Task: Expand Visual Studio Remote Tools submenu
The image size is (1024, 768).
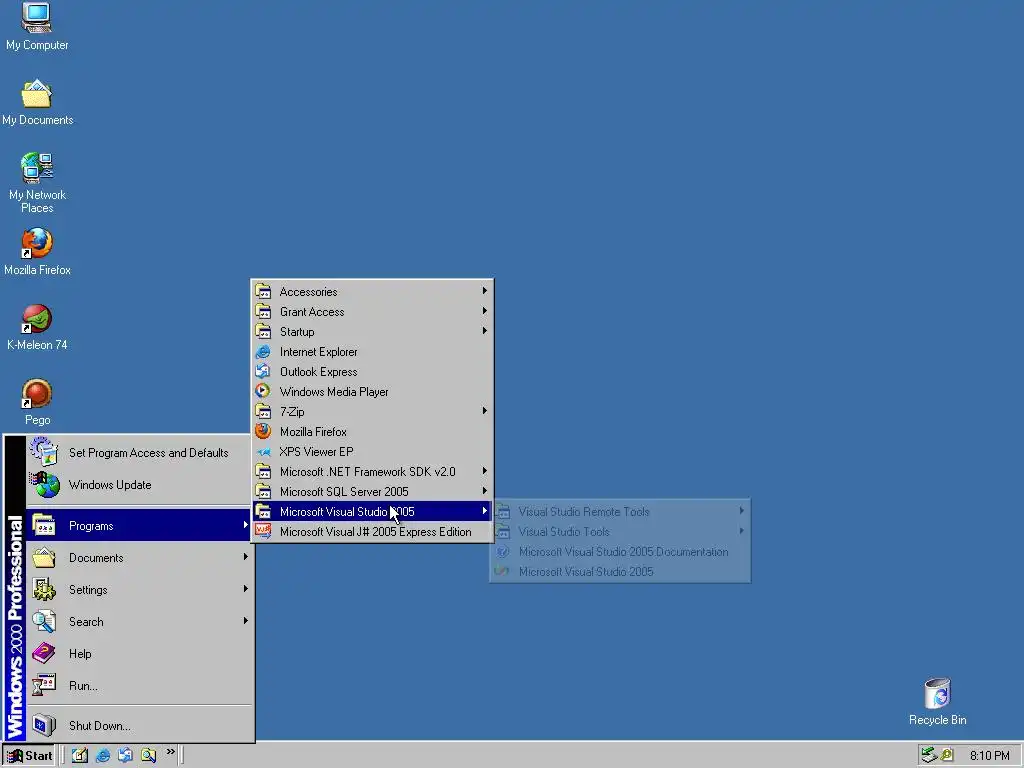Action: coord(620,512)
